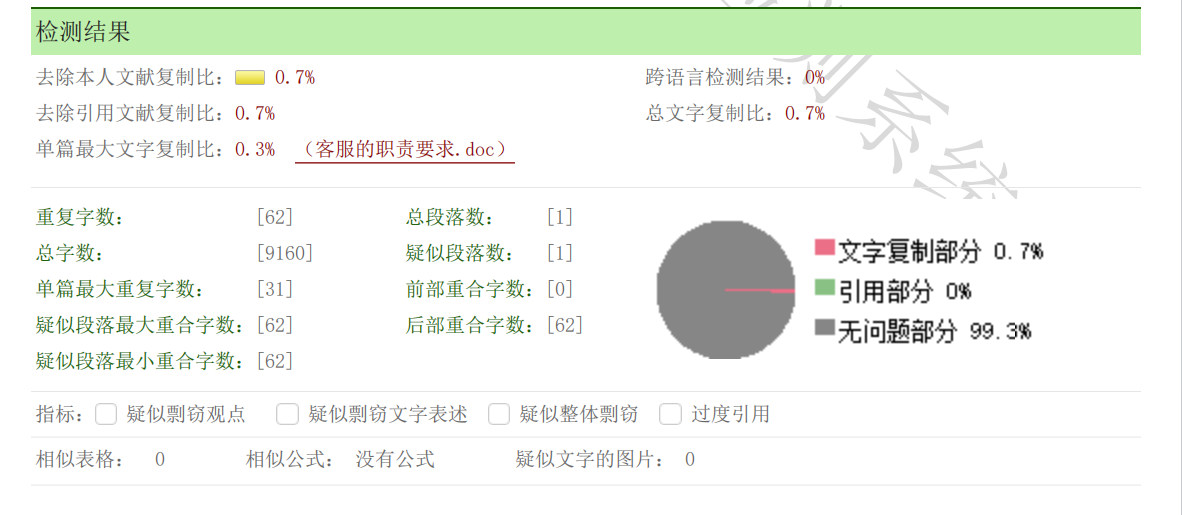Enable the 疑似整体剽窃 checkbox
Screen dimensions: 1182x515
(x=499, y=414)
